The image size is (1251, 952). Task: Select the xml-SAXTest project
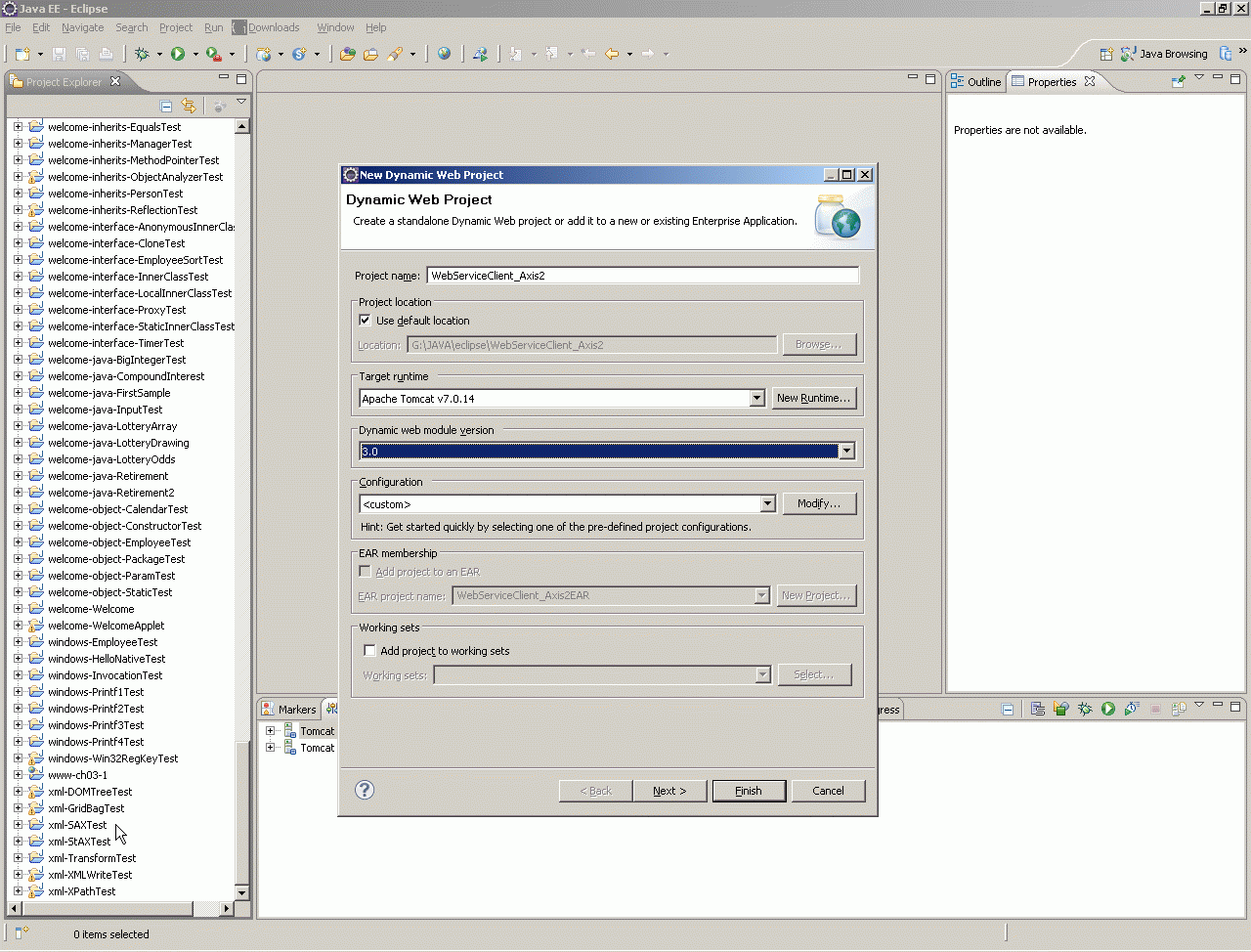[x=77, y=825]
